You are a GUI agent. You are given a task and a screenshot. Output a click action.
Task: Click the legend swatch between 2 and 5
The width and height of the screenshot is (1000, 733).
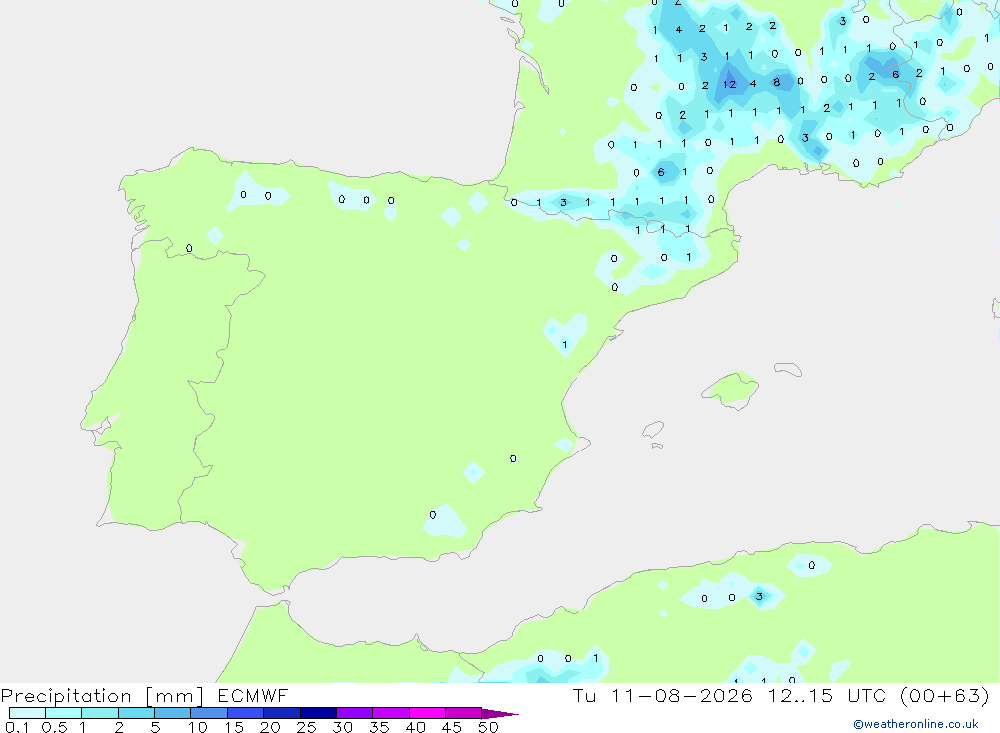pyautogui.click(x=136, y=713)
